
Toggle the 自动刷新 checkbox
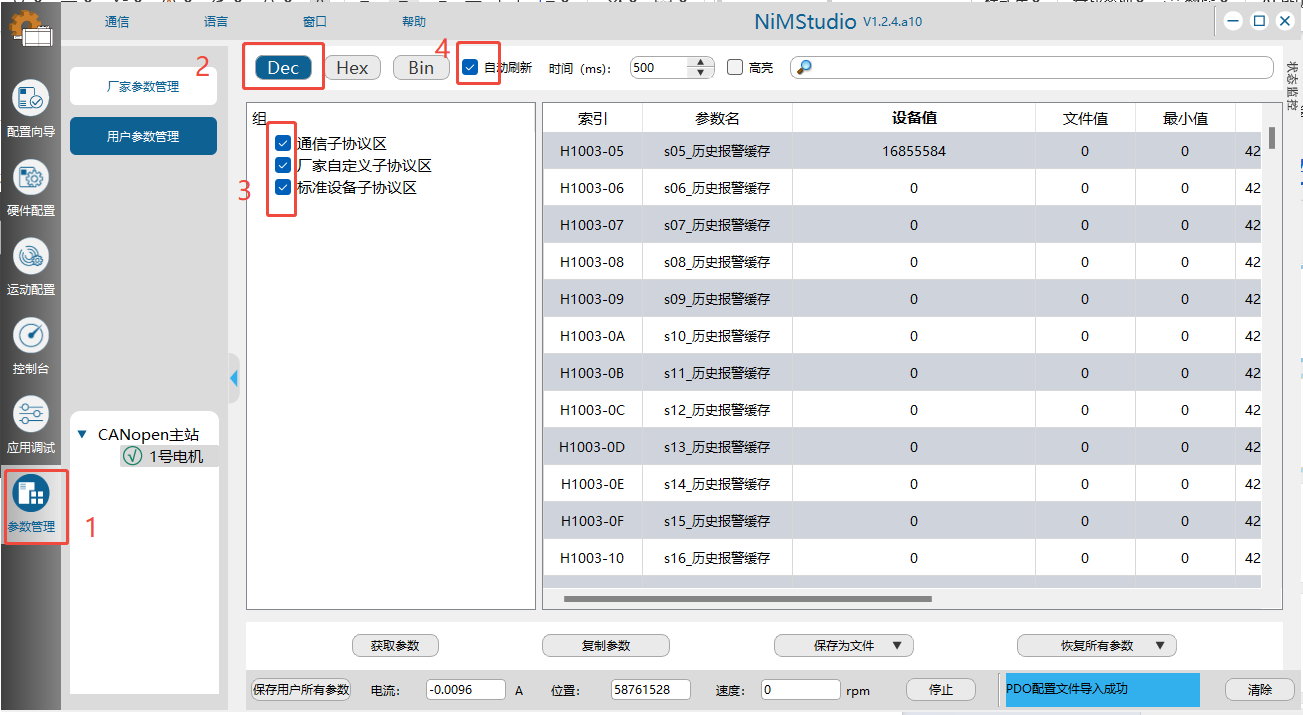(470, 68)
